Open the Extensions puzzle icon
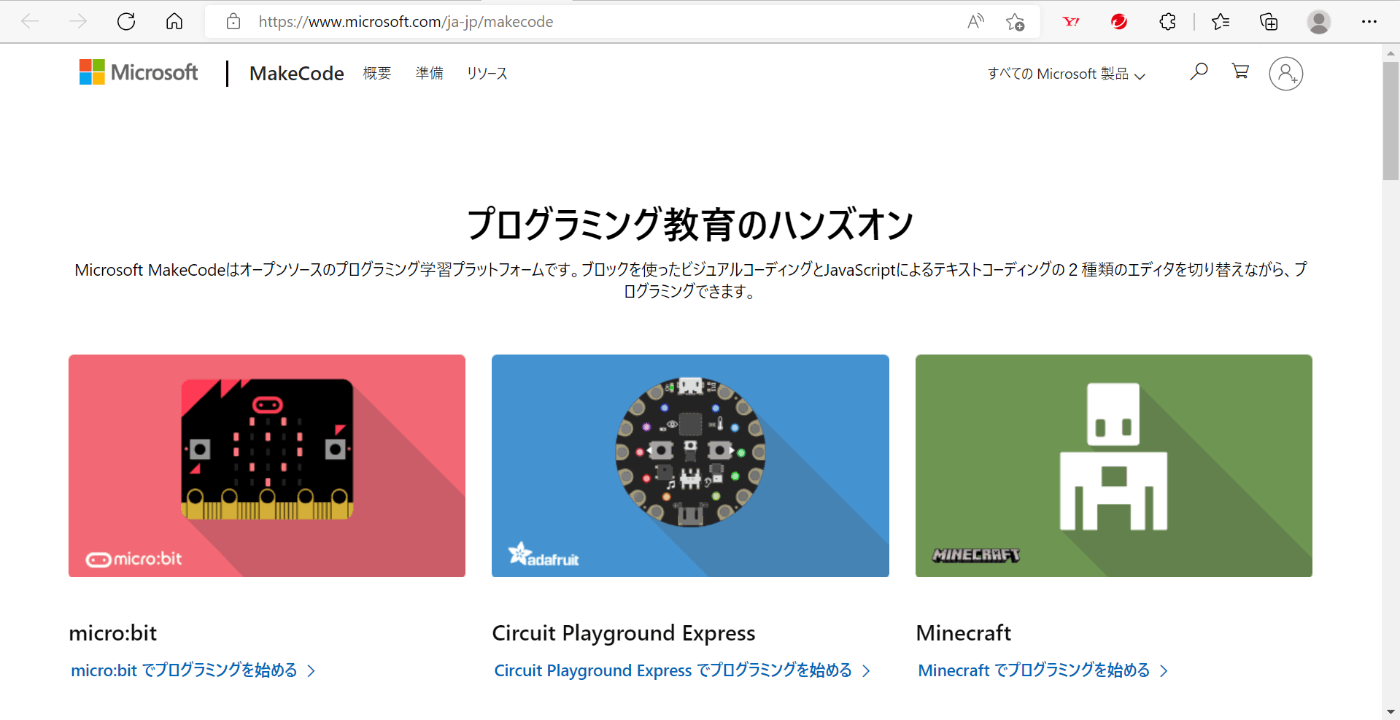The height and width of the screenshot is (720, 1400). (1167, 21)
